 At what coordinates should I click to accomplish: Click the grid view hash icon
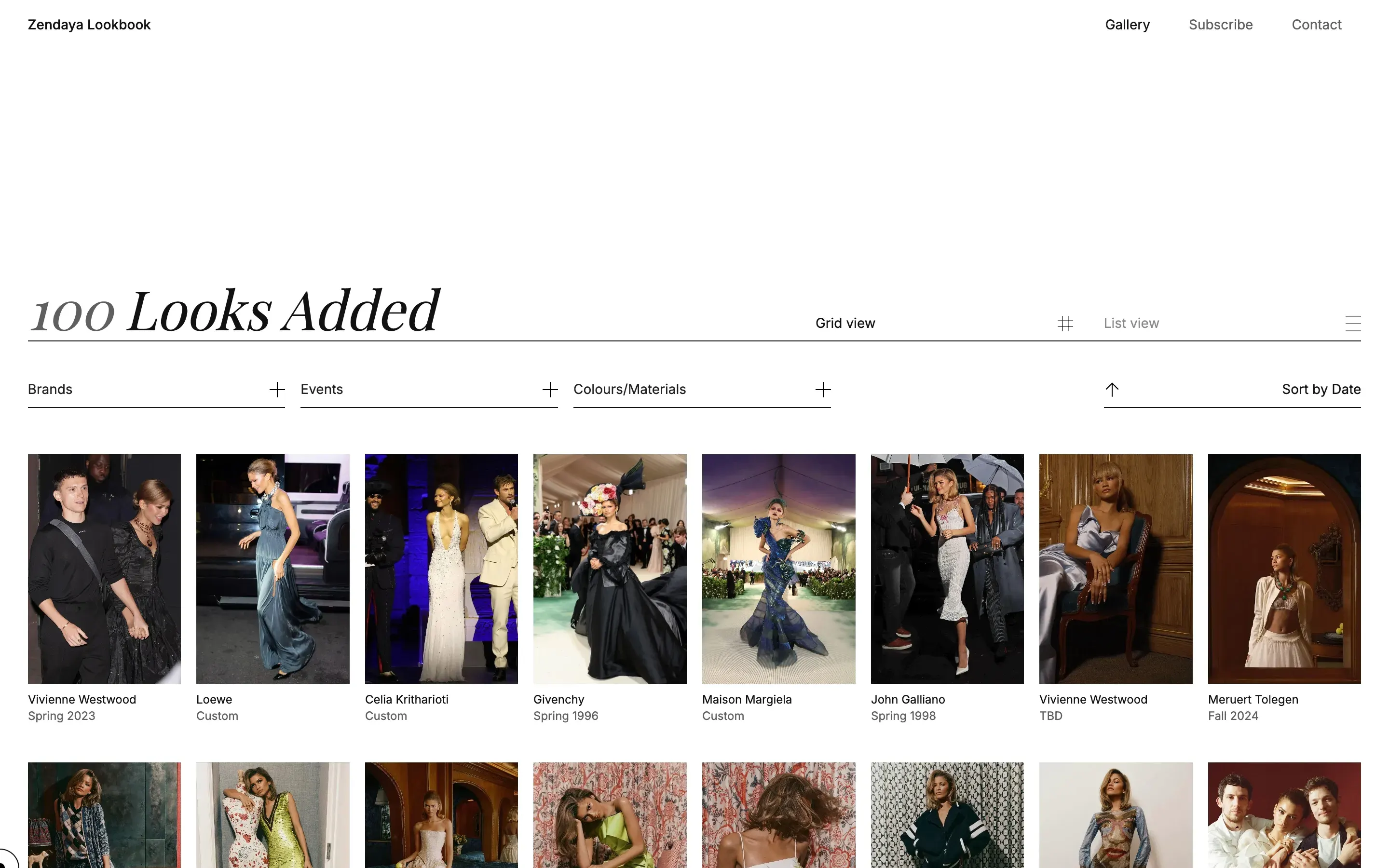[x=1065, y=324]
